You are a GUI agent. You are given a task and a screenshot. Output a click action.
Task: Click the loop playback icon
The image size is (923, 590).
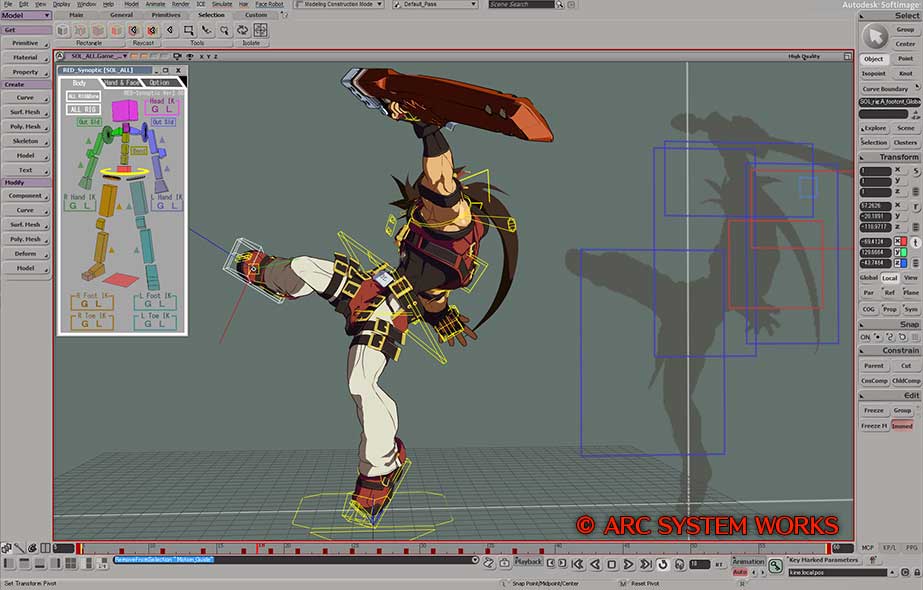663,564
